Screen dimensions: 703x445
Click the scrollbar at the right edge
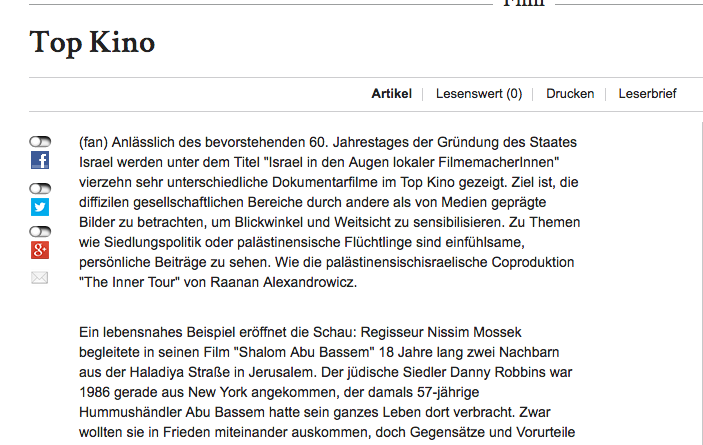pos(701,282)
